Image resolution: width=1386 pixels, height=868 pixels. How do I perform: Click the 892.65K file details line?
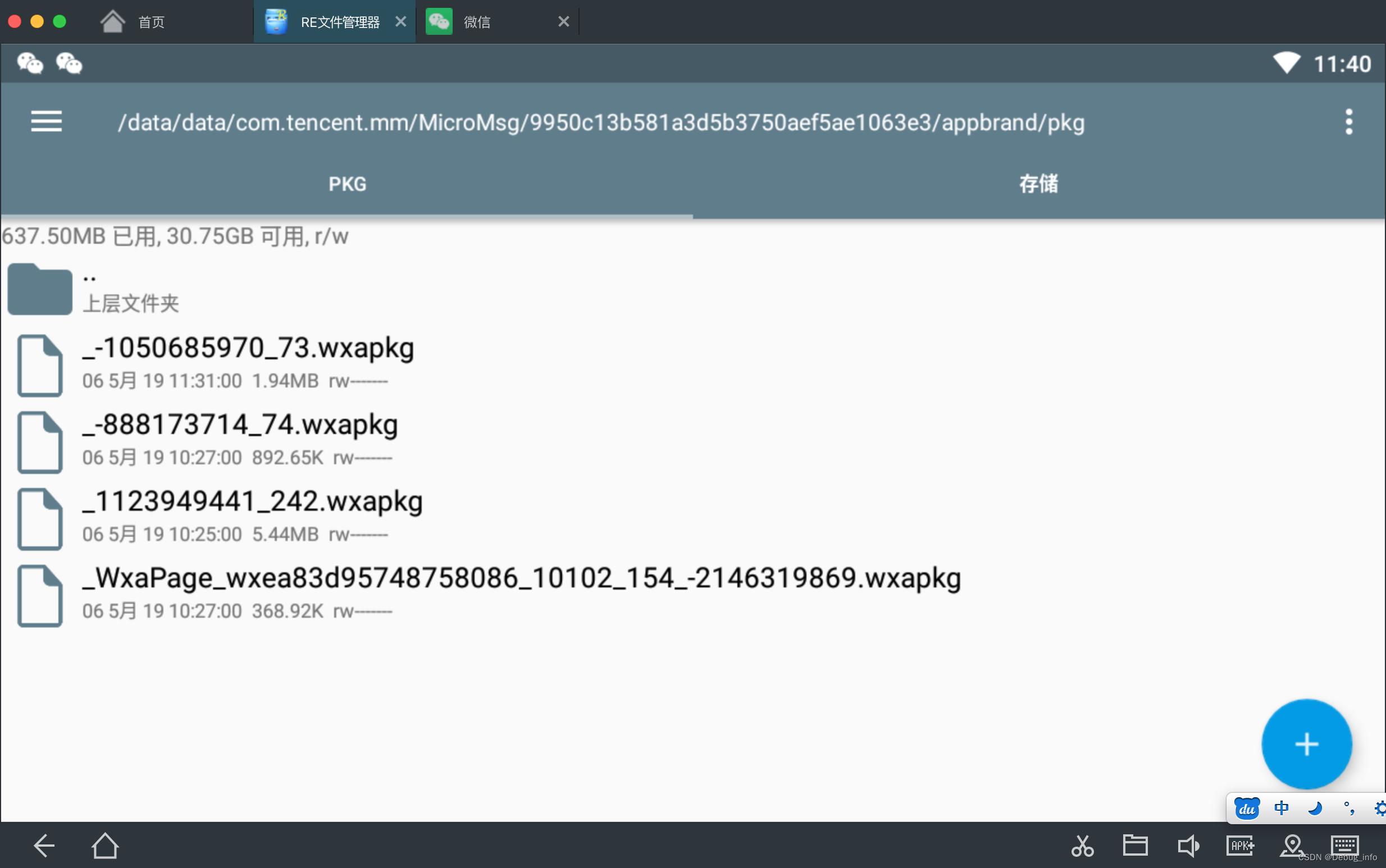pos(238,458)
